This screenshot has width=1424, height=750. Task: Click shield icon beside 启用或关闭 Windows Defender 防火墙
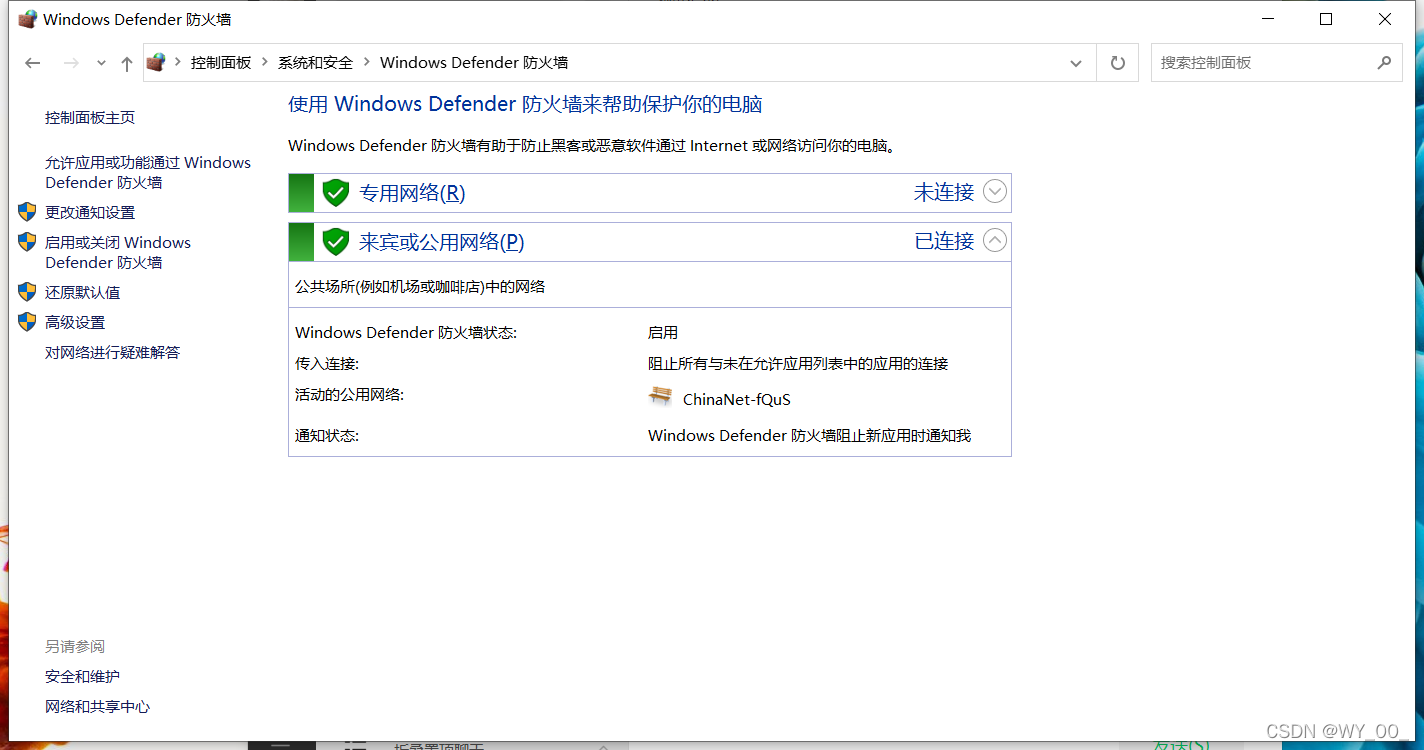point(27,242)
